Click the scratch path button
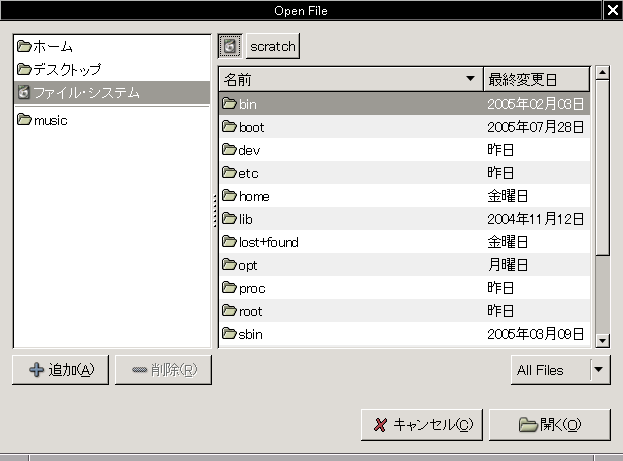Viewport: 623px width, 461px height. click(x=273, y=46)
